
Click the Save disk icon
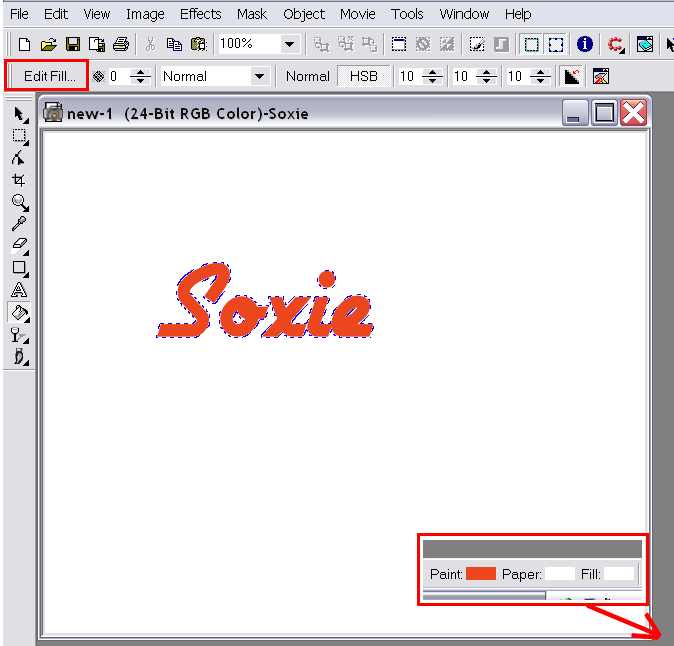[73, 44]
